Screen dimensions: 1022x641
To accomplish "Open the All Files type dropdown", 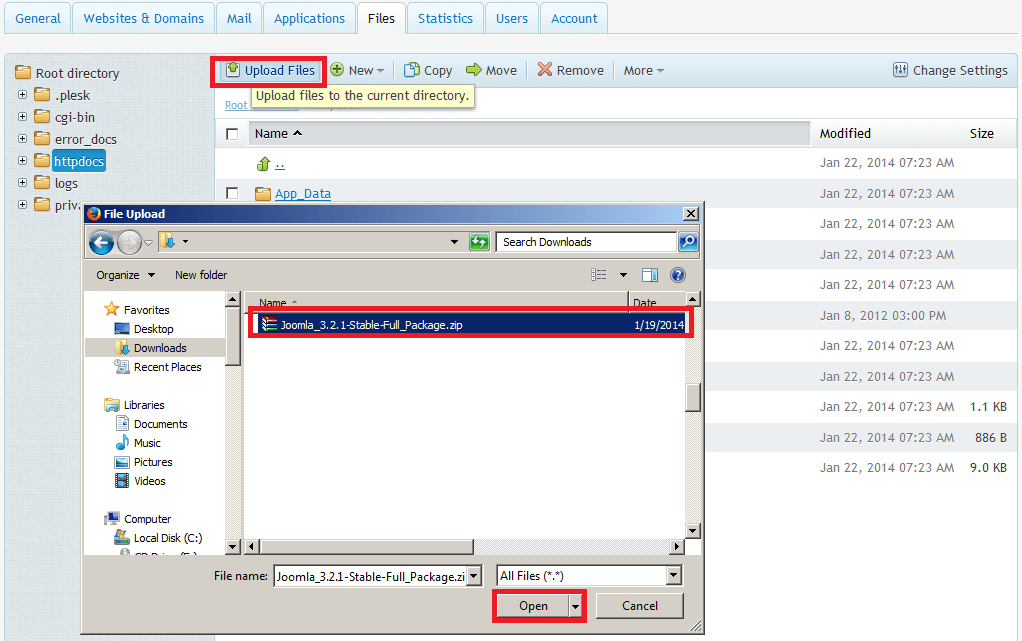I will pos(673,575).
